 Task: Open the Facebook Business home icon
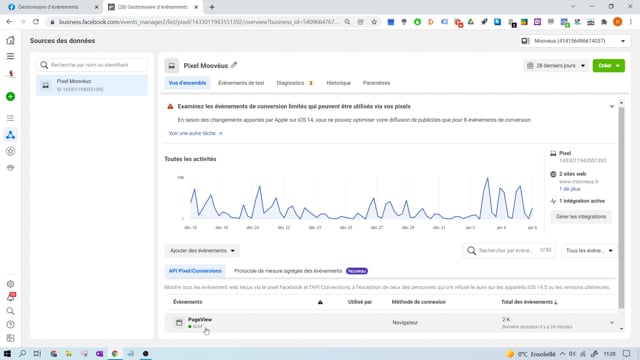[x=11, y=40]
